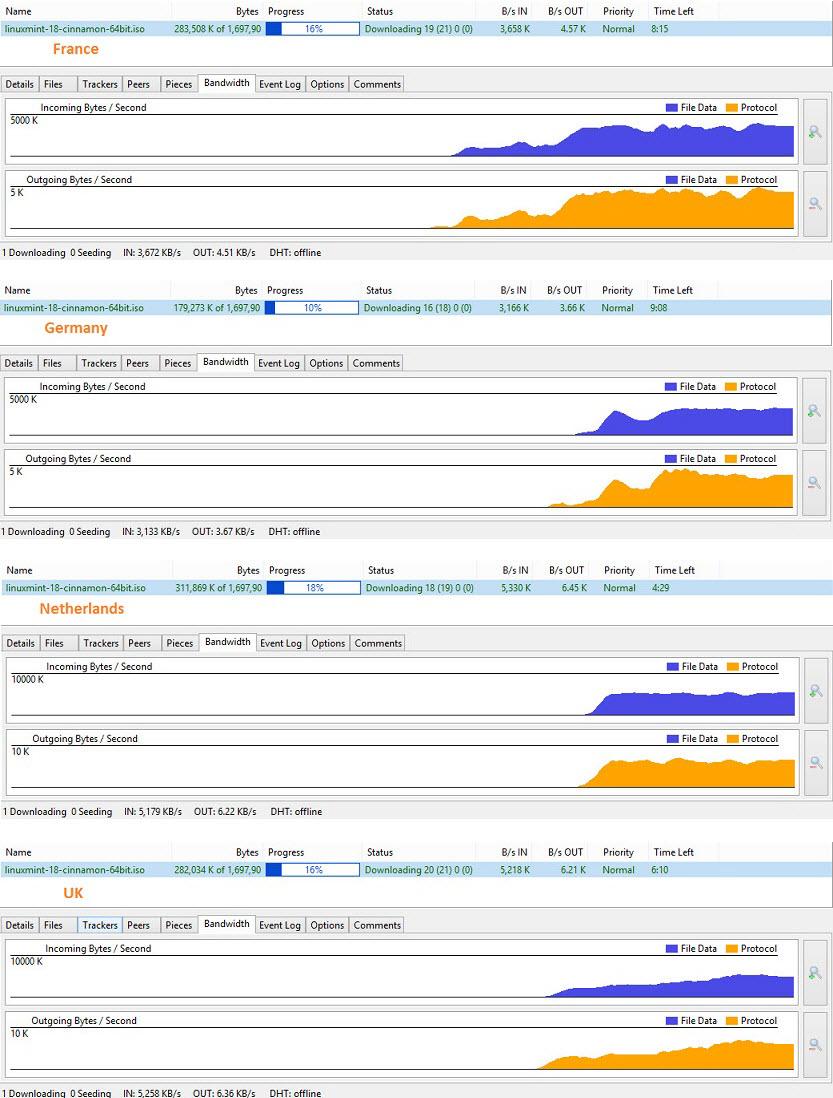Sort by B/s IN column in the Germany list
This screenshot has height=1098, width=833.
point(503,291)
